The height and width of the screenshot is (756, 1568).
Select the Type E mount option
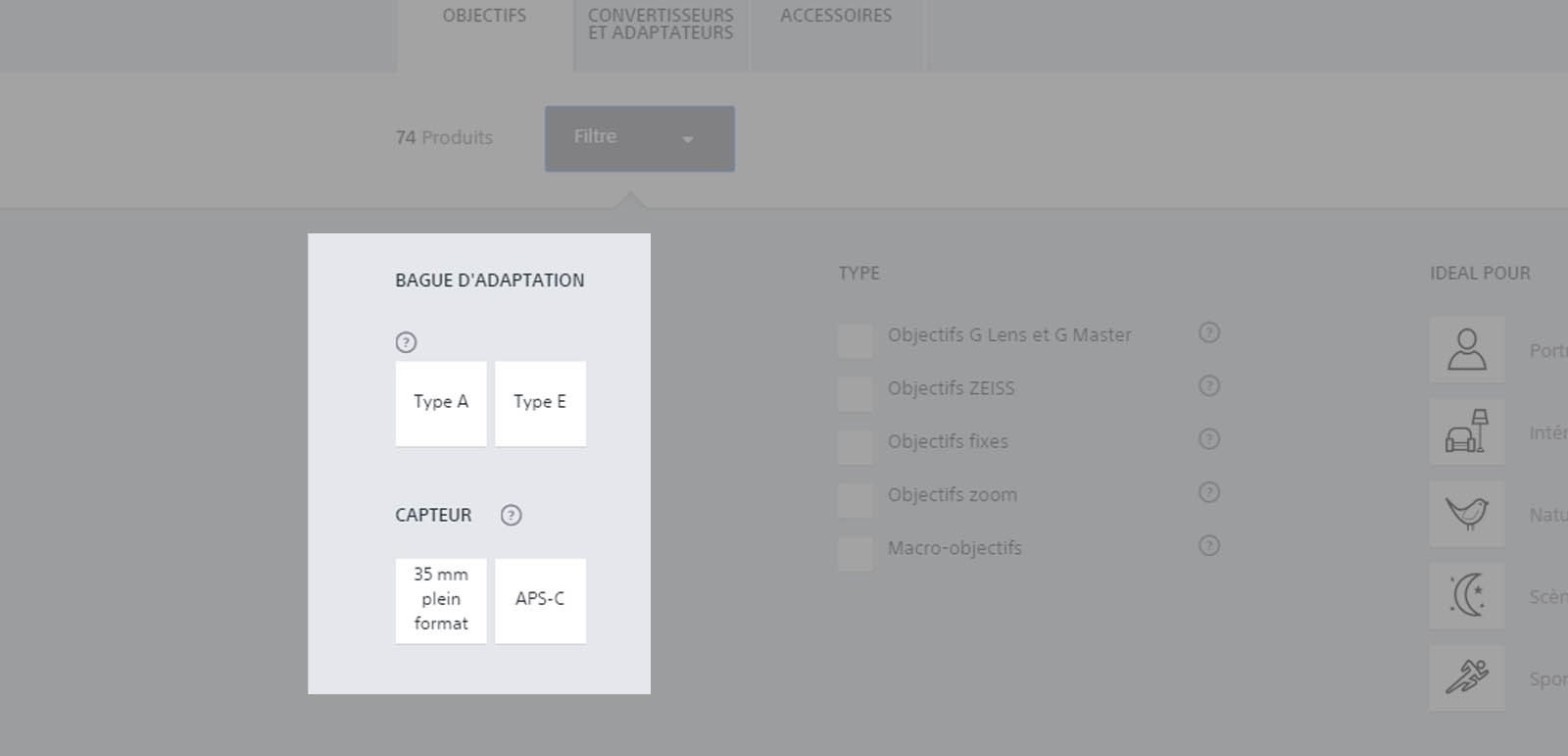pyautogui.click(x=540, y=403)
